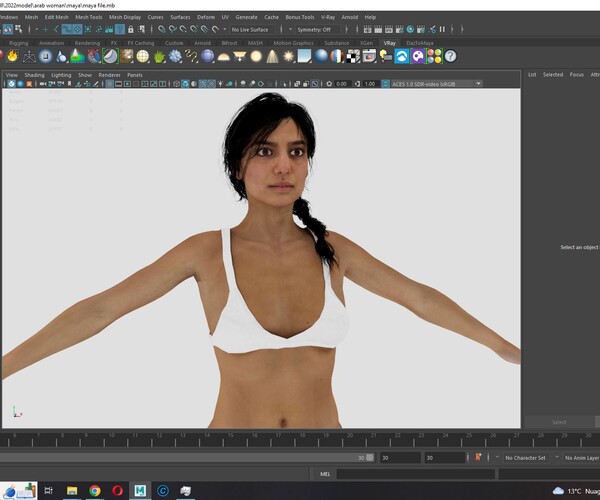Open the help question mark shelf icon
This screenshot has width=600, height=500.
pos(451,56)
